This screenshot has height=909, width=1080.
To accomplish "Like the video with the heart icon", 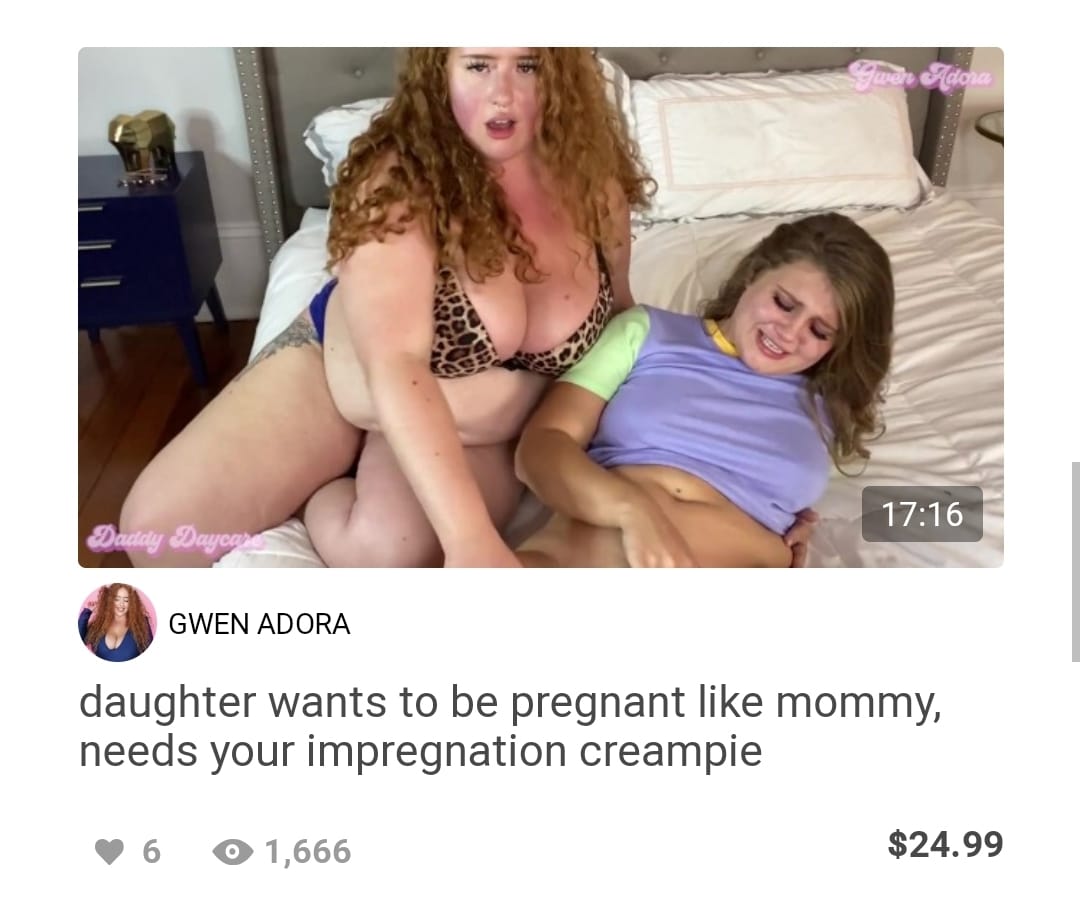I will pyautogui.click(x=109, y=852).
